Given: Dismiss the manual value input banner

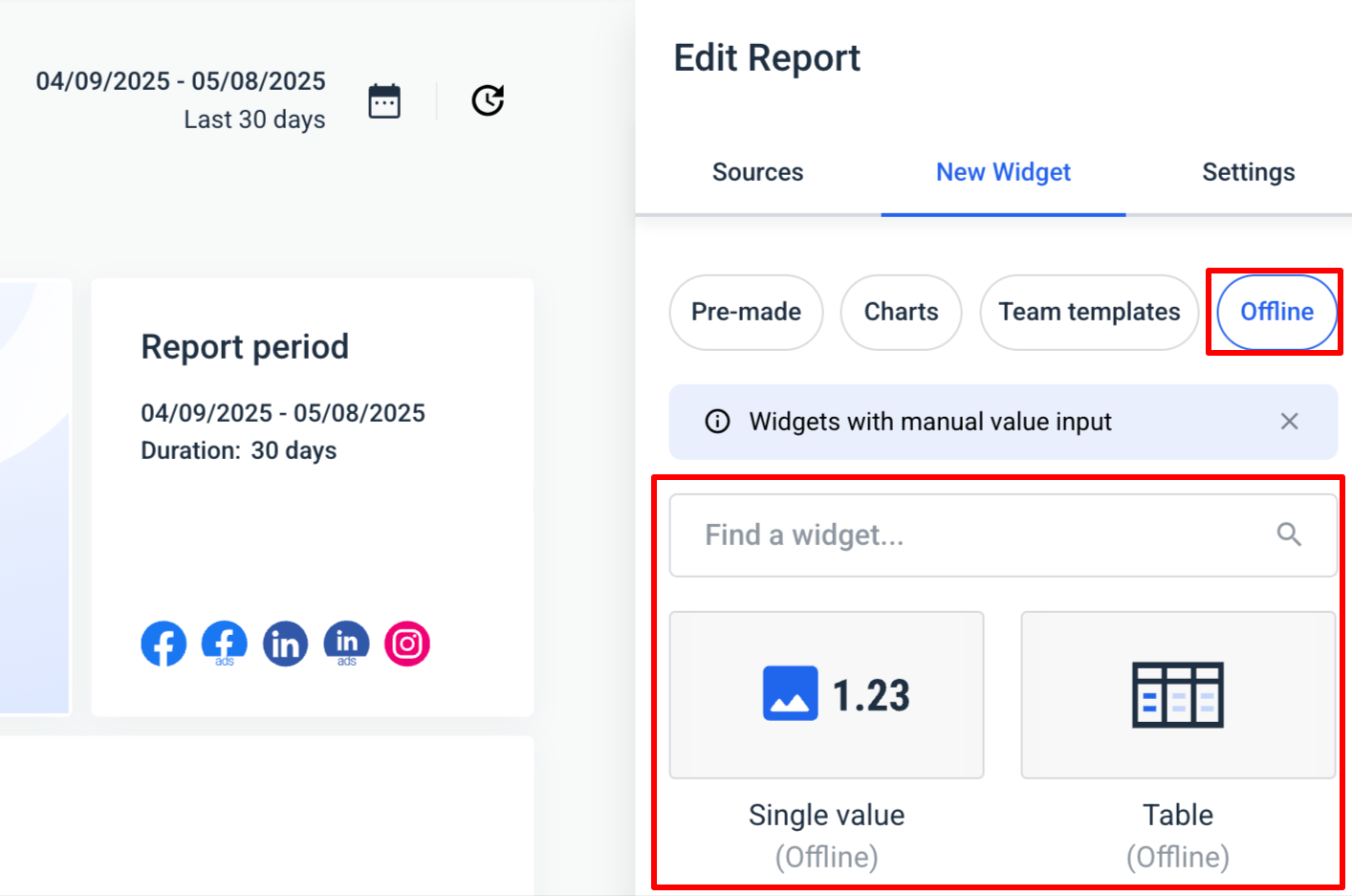Looking at the screenshot, I should click(1289, 421).
